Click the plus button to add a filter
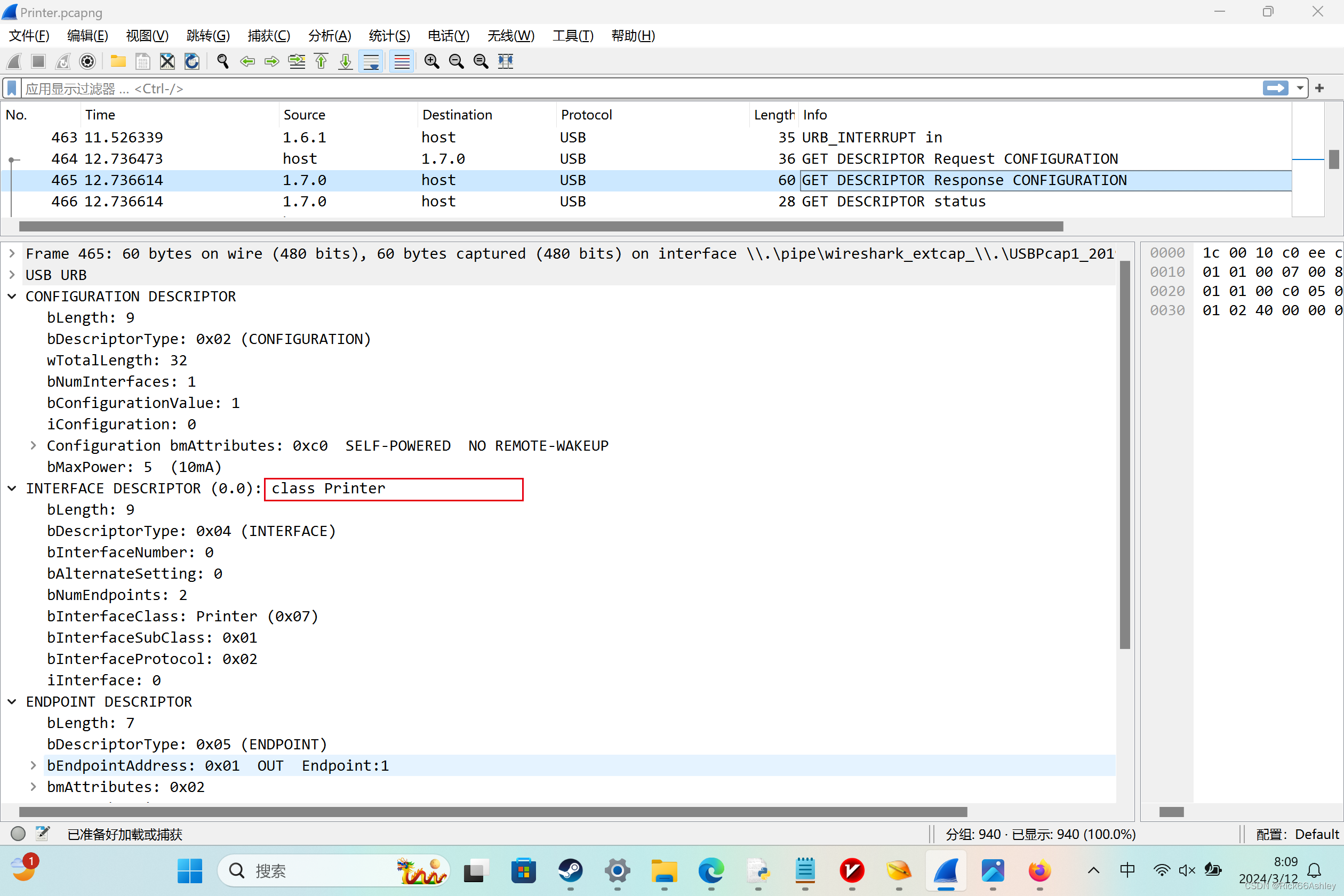1344x896 pixels. (x=1319, y=88)
